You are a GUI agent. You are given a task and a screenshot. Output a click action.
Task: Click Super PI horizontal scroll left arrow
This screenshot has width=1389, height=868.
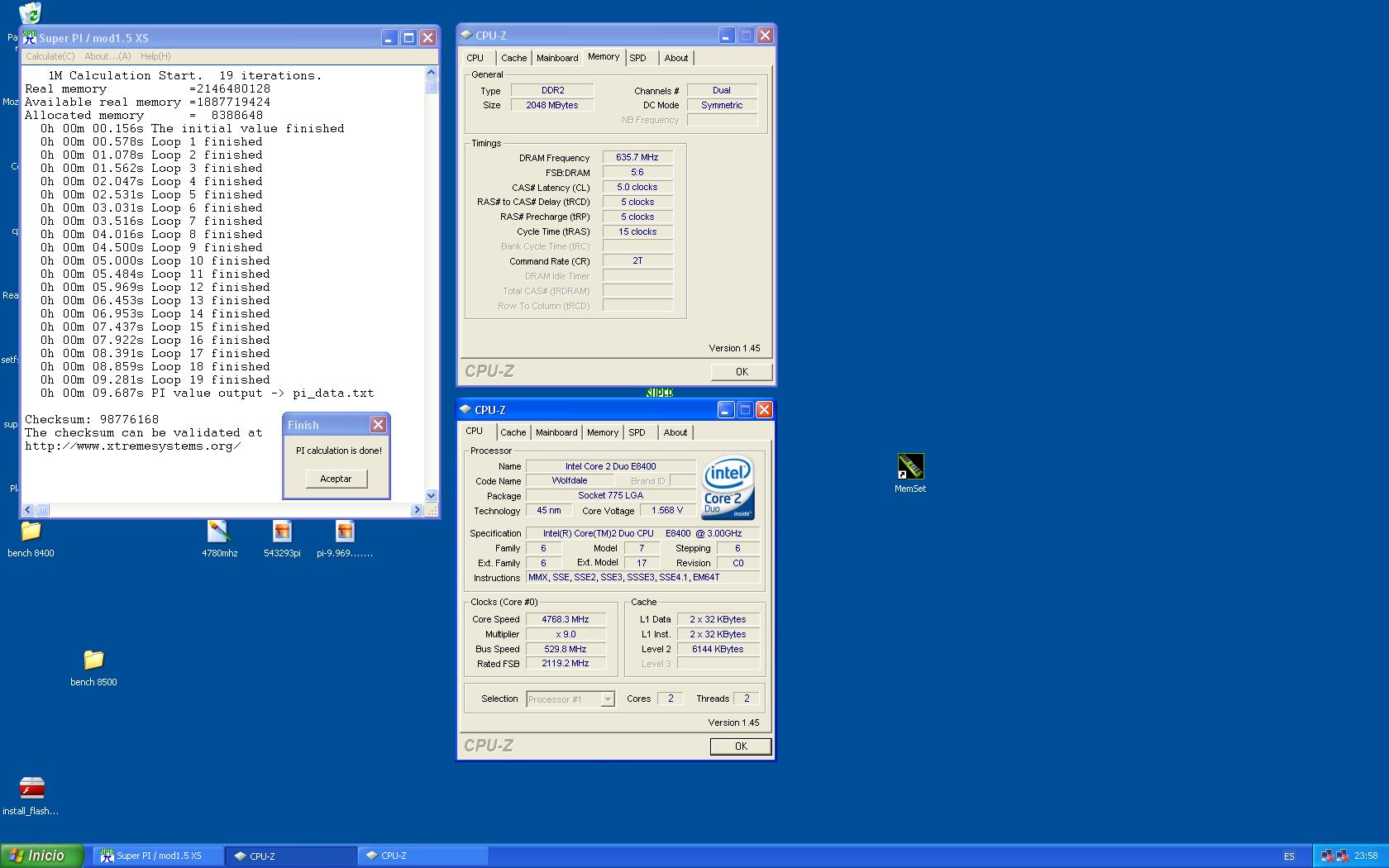tap(28, 510)
